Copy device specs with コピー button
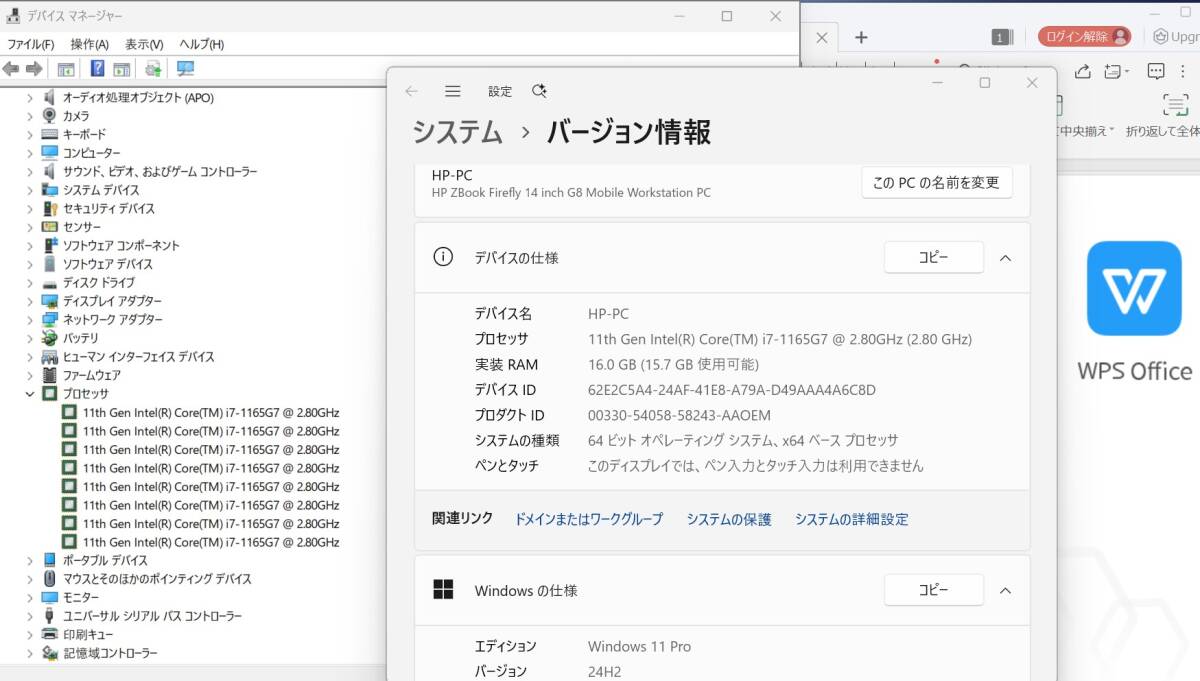Screen dimensions: 1200x681 (933, 258)
